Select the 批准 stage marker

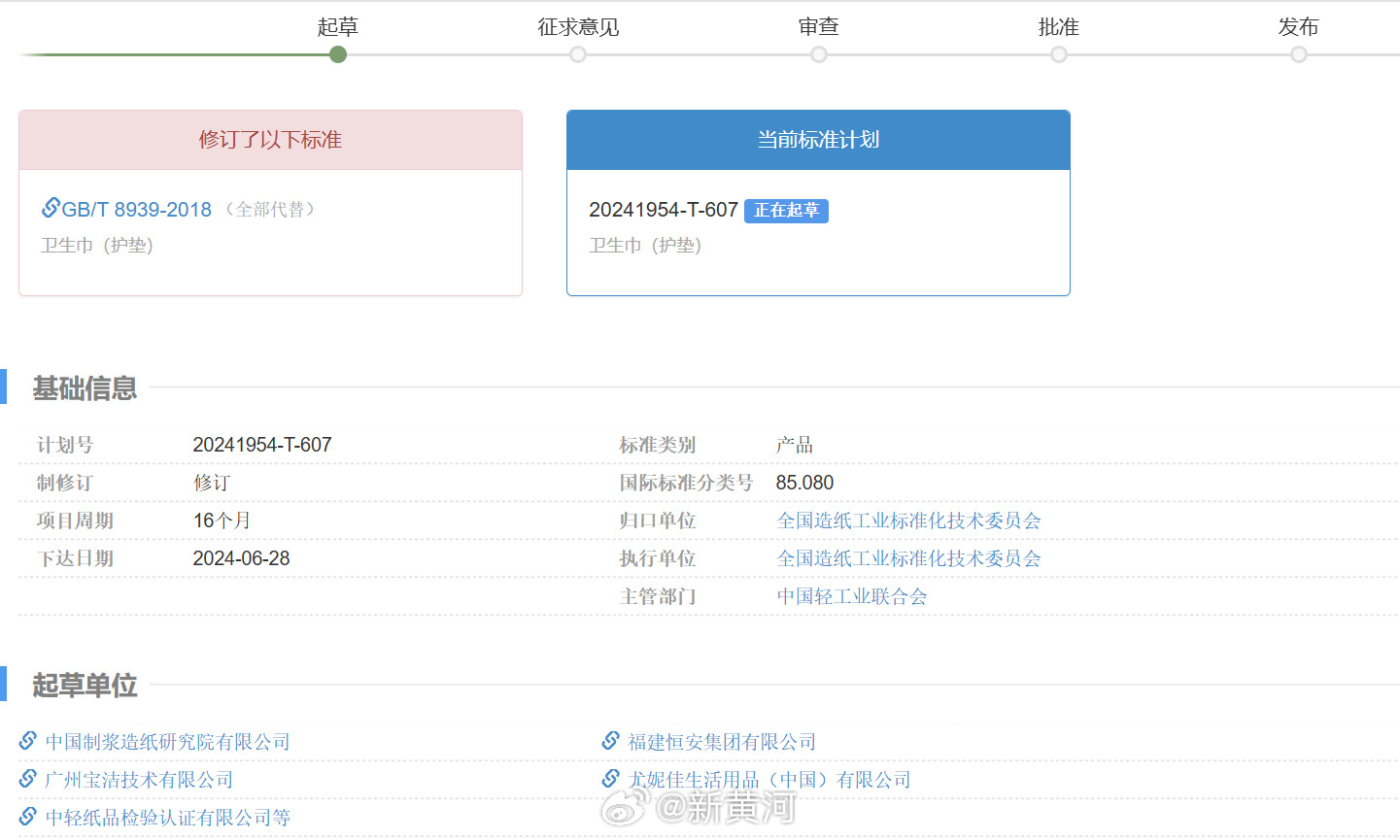coord(1059,54)
